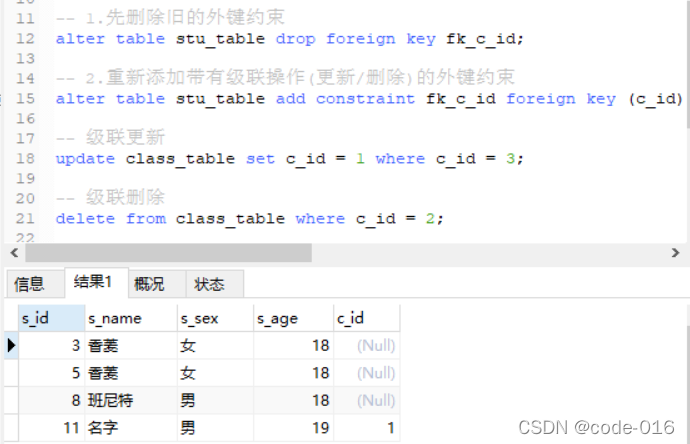The width and height of the screenshot is (690, 444).
Task: Select the s_age column header
Action: tap(294, 318)
